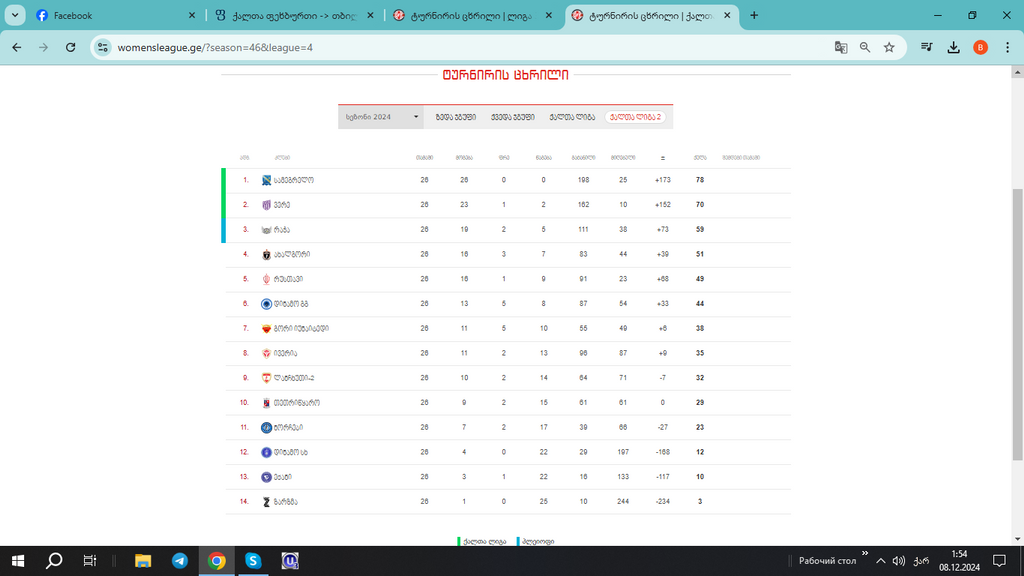
Task: Click the goal difference value -234
Action: point(663,502)
